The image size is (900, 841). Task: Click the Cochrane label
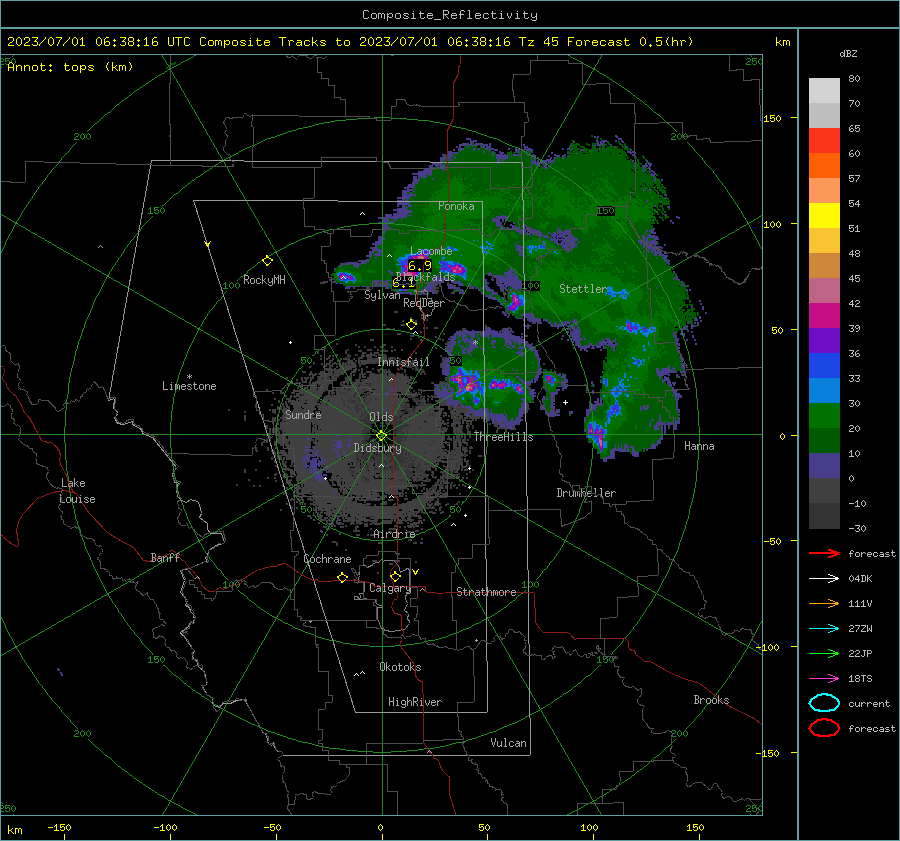327,559
